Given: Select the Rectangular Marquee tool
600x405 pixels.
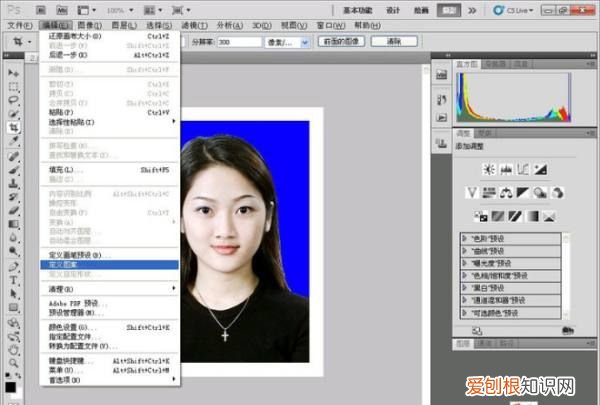Looking at the screenshot, I should (13, 87).
